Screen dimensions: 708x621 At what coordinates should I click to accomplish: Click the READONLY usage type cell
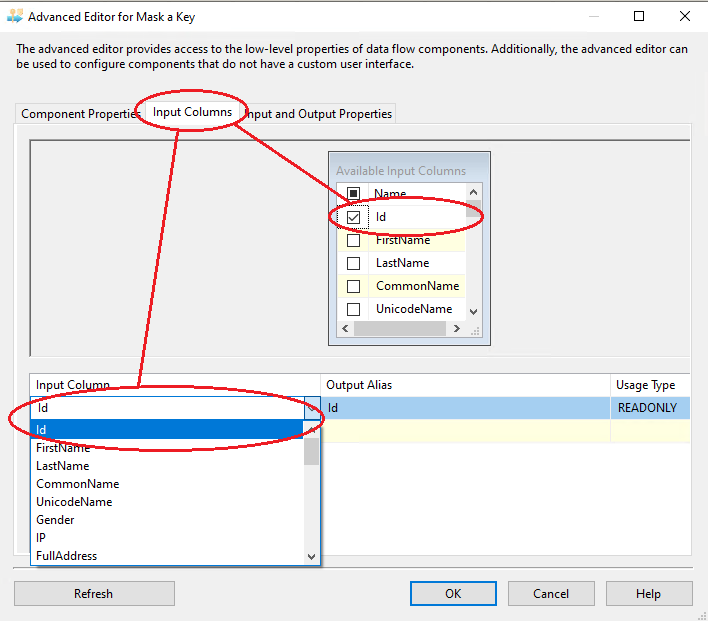[x=647, y=408]
